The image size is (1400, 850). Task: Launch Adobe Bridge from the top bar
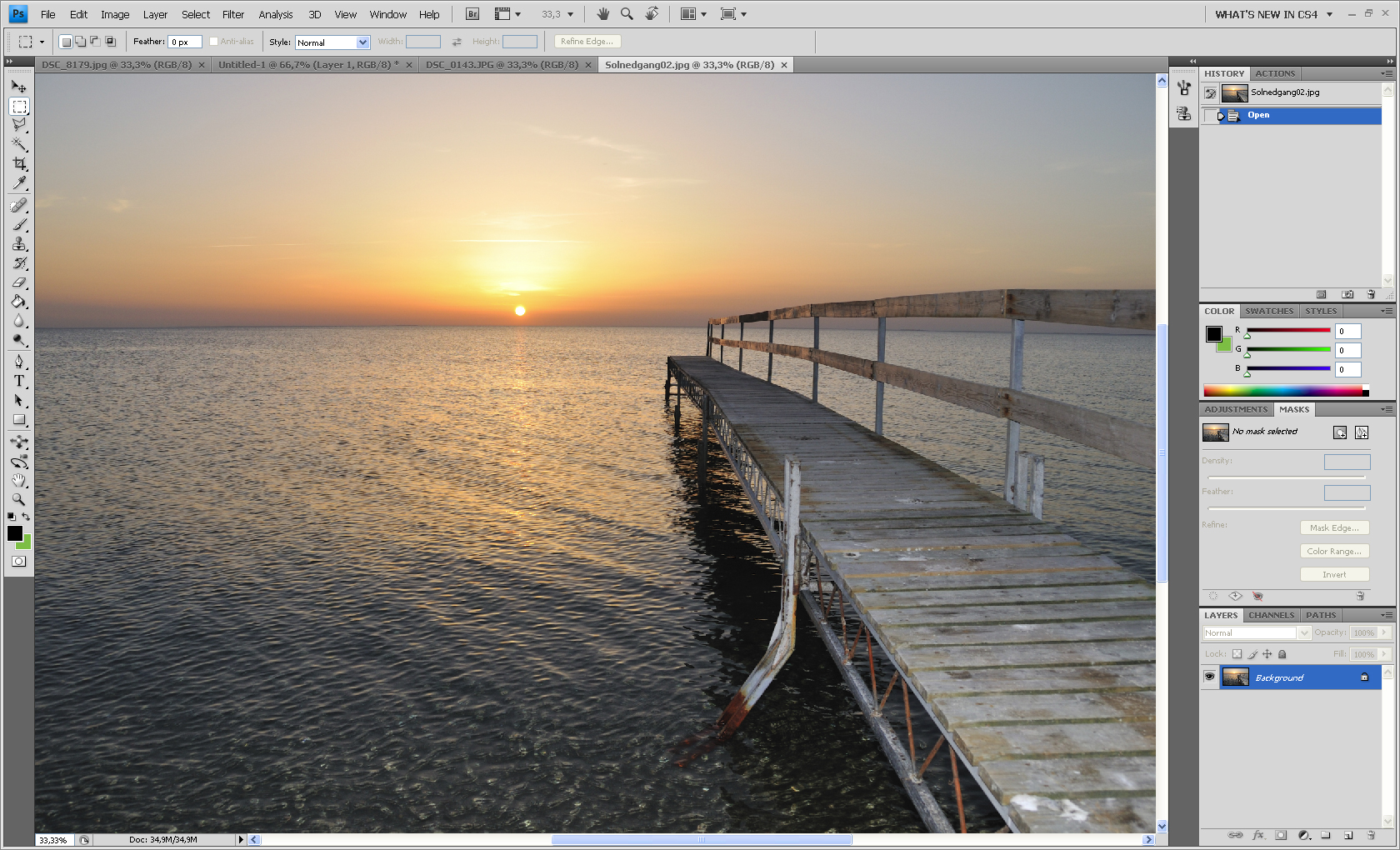click(x=472, y=14)
